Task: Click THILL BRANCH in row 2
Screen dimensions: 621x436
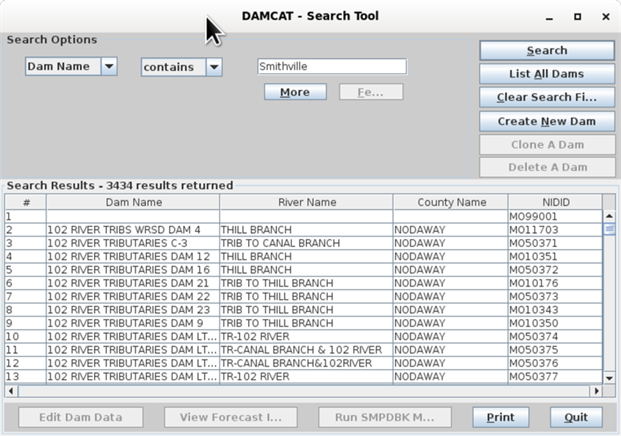Action: pos(307,230)
